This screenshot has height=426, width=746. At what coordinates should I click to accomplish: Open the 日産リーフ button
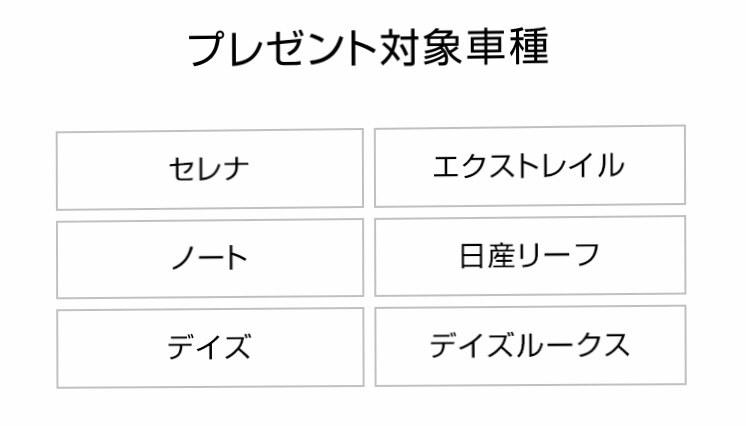click(x=530, y=256)
